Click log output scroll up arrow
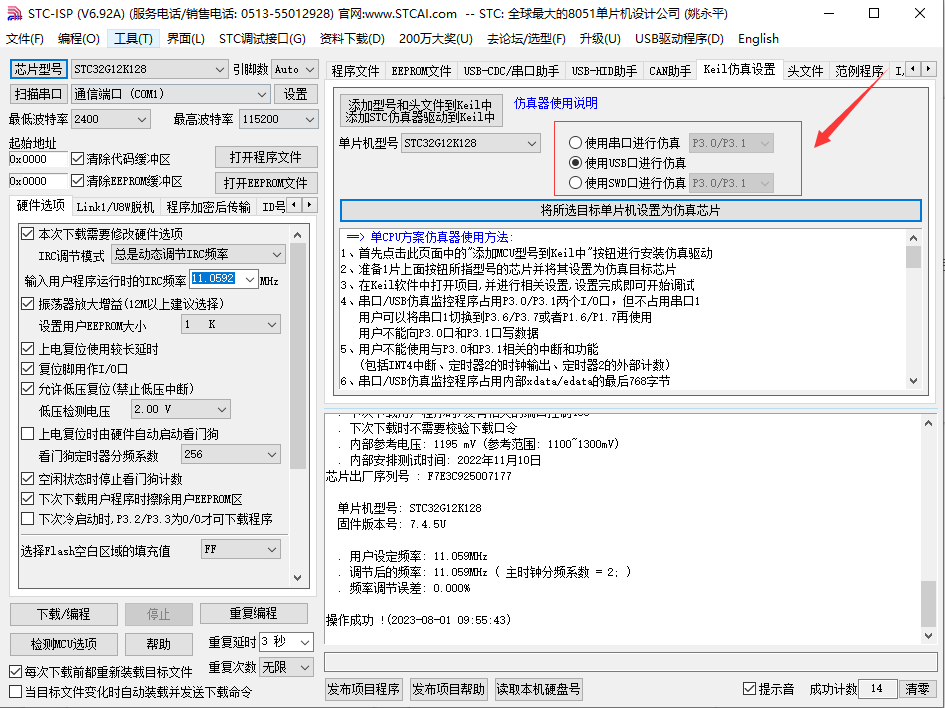945x708 pixels. [x=928, y=424]
